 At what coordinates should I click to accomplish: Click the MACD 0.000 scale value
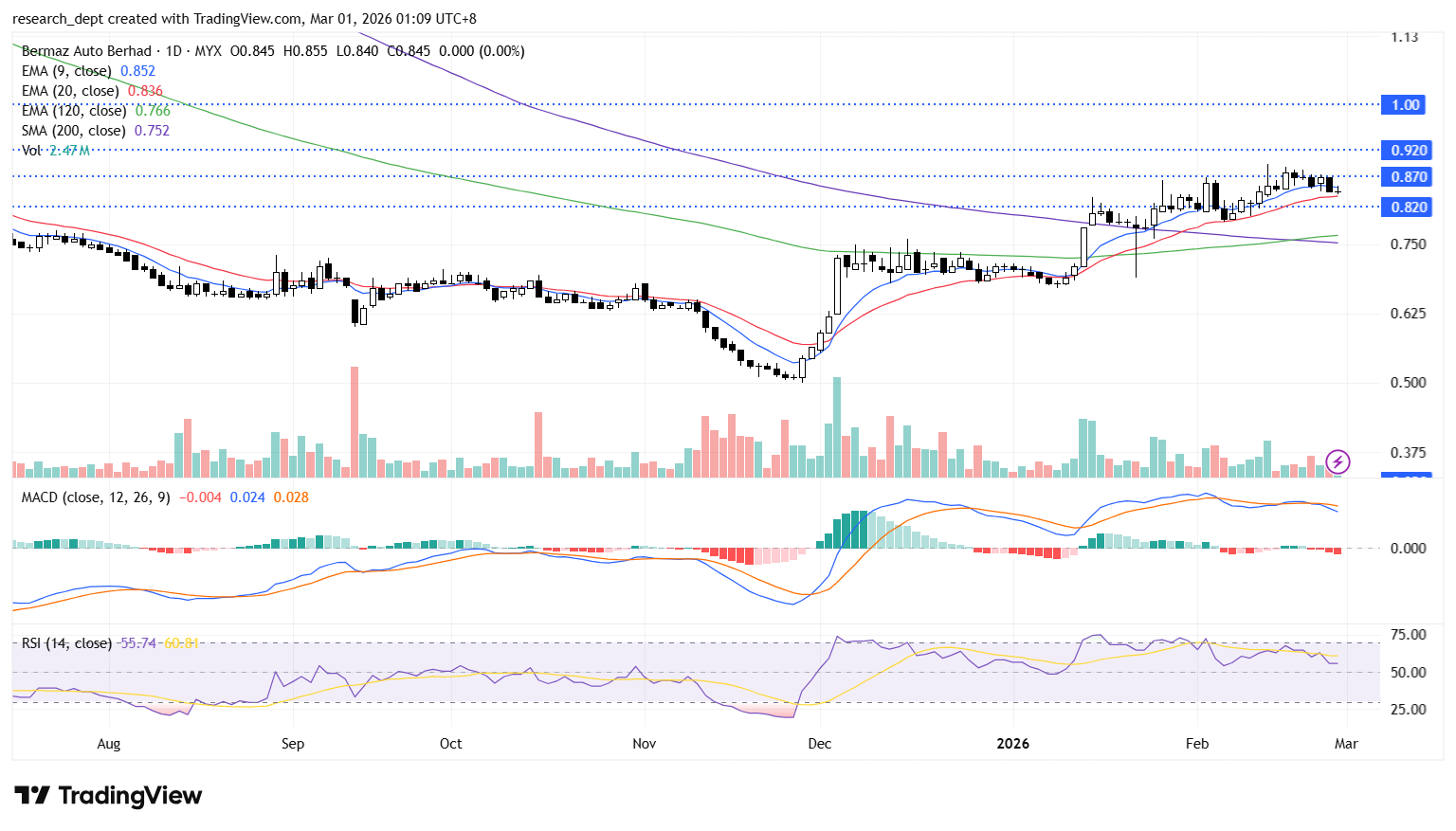(1408, 549)
